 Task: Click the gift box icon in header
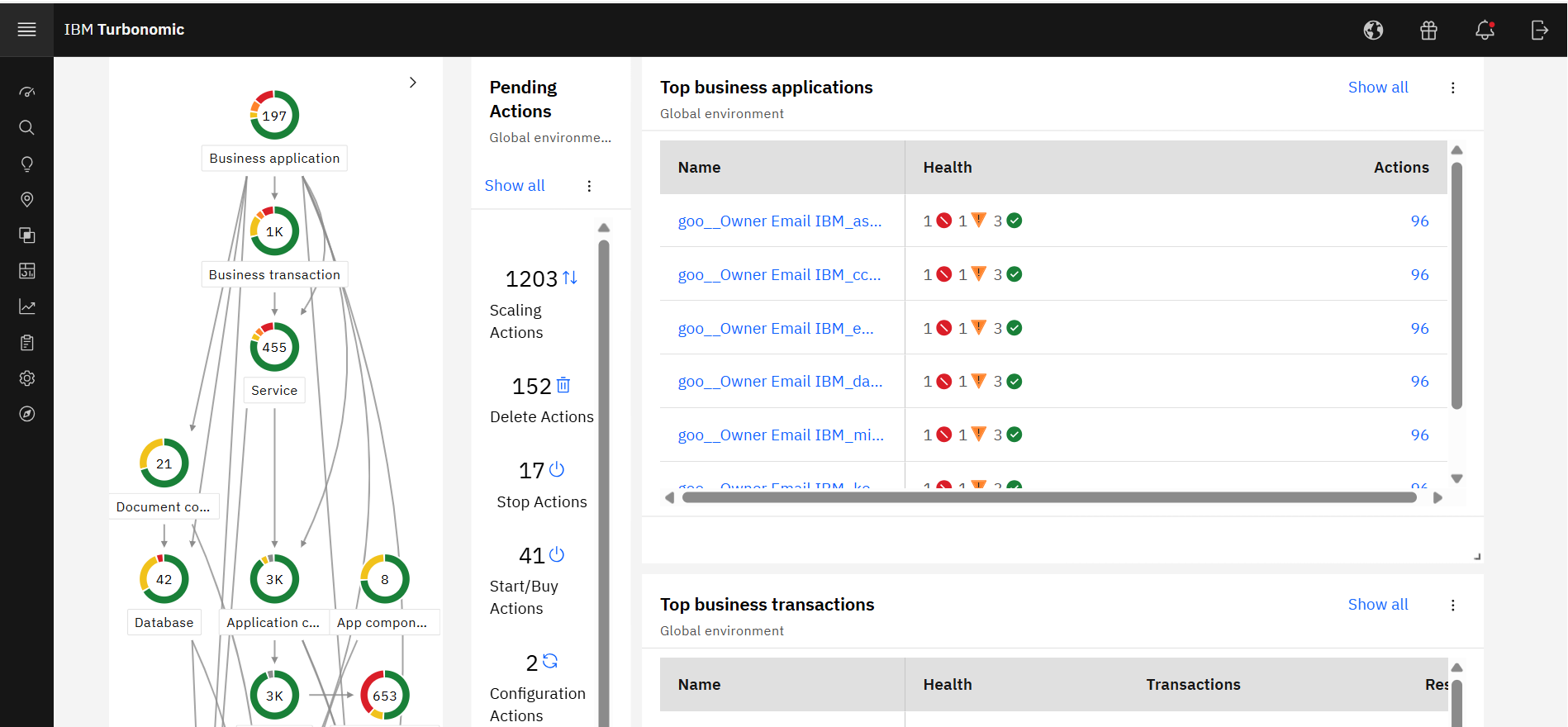pos(1428,31)
